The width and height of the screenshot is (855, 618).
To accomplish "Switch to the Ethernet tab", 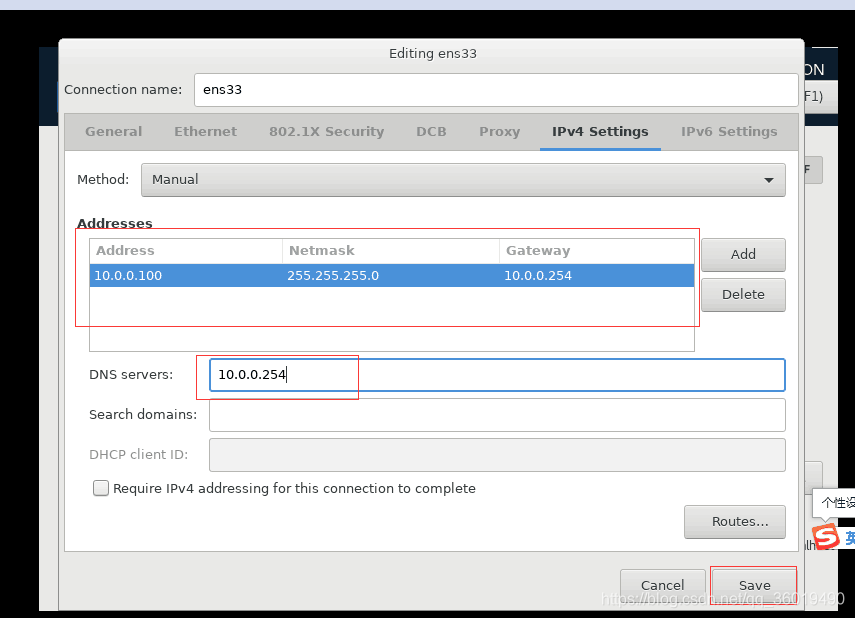I will pos(206,132).
